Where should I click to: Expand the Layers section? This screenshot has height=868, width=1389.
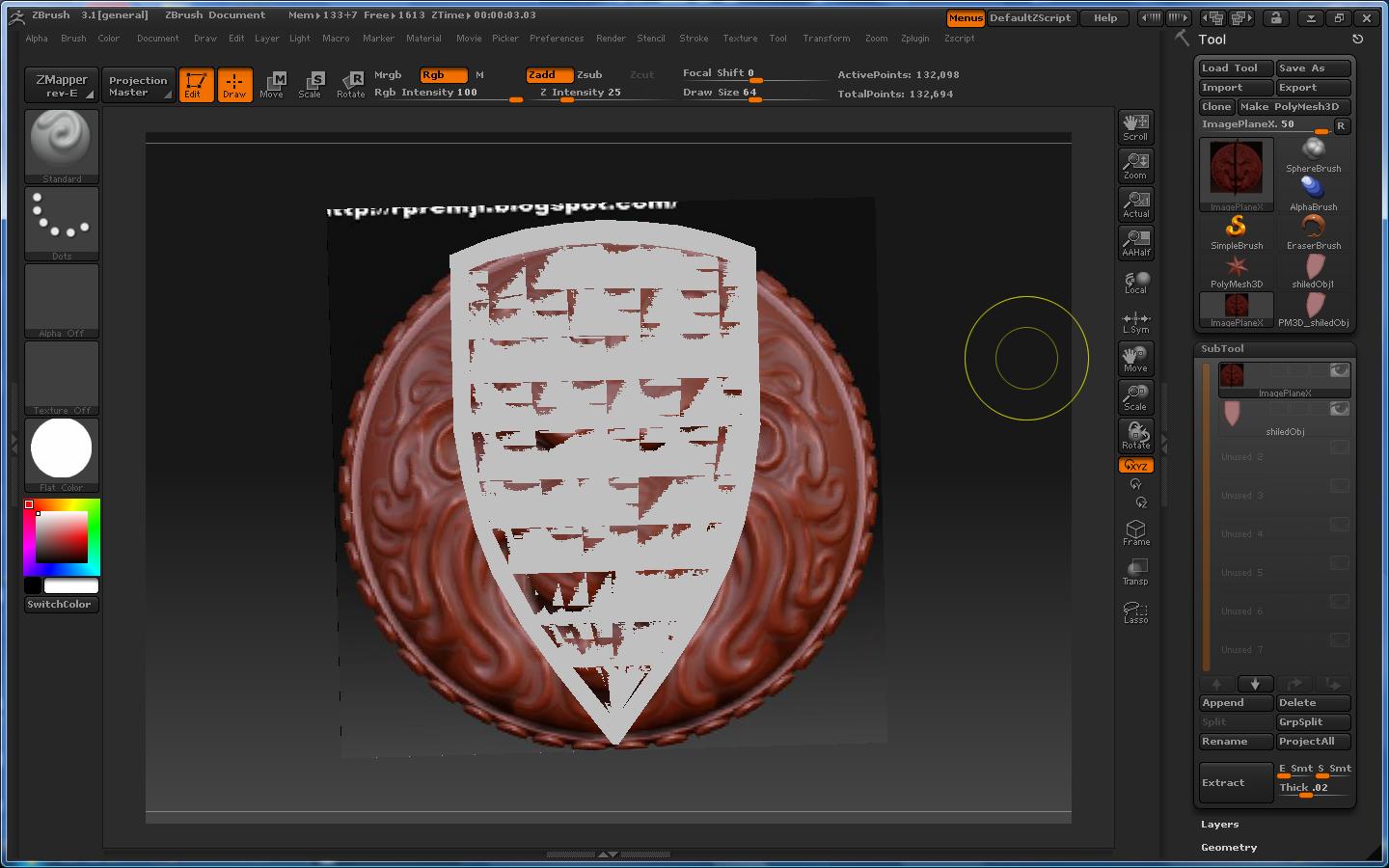(x=1219, y=824)
